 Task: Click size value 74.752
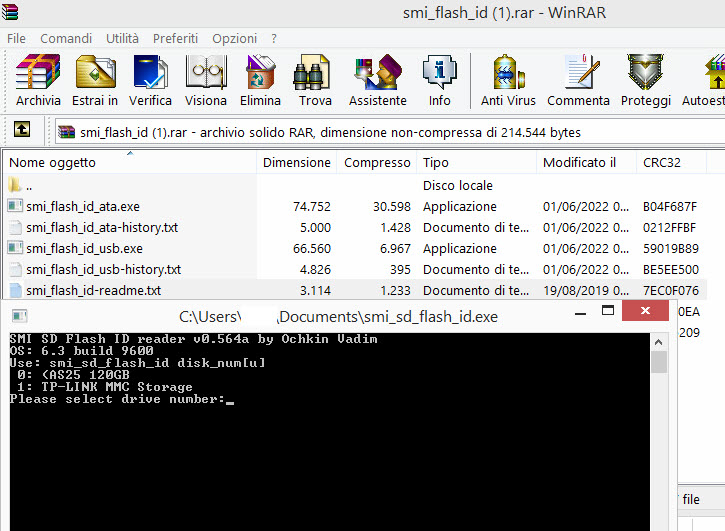click(312, 206)
